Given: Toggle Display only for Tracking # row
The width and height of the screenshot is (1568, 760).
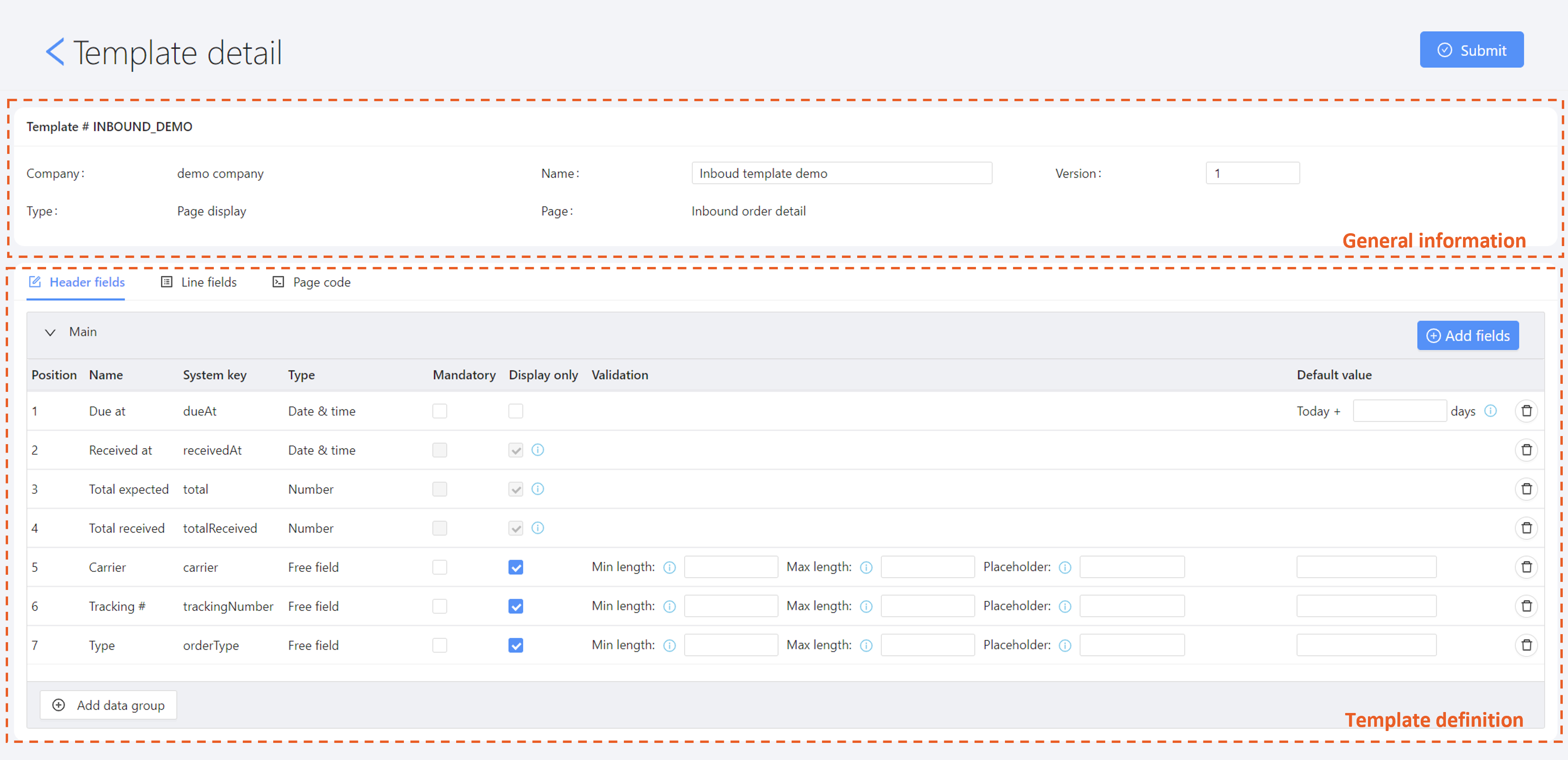Looking at the screenshot, I should (x=516, y=606).
